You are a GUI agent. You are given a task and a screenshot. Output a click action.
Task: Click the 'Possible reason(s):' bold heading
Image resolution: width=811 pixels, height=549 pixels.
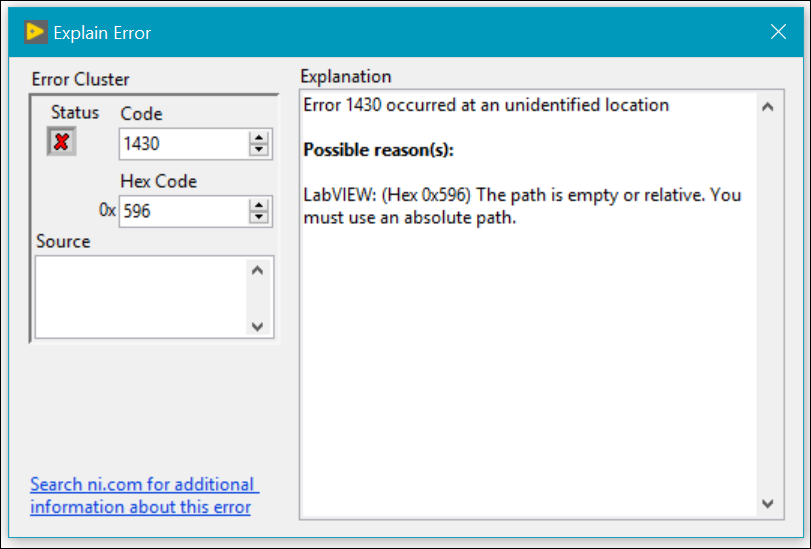[x=378, y=150]
